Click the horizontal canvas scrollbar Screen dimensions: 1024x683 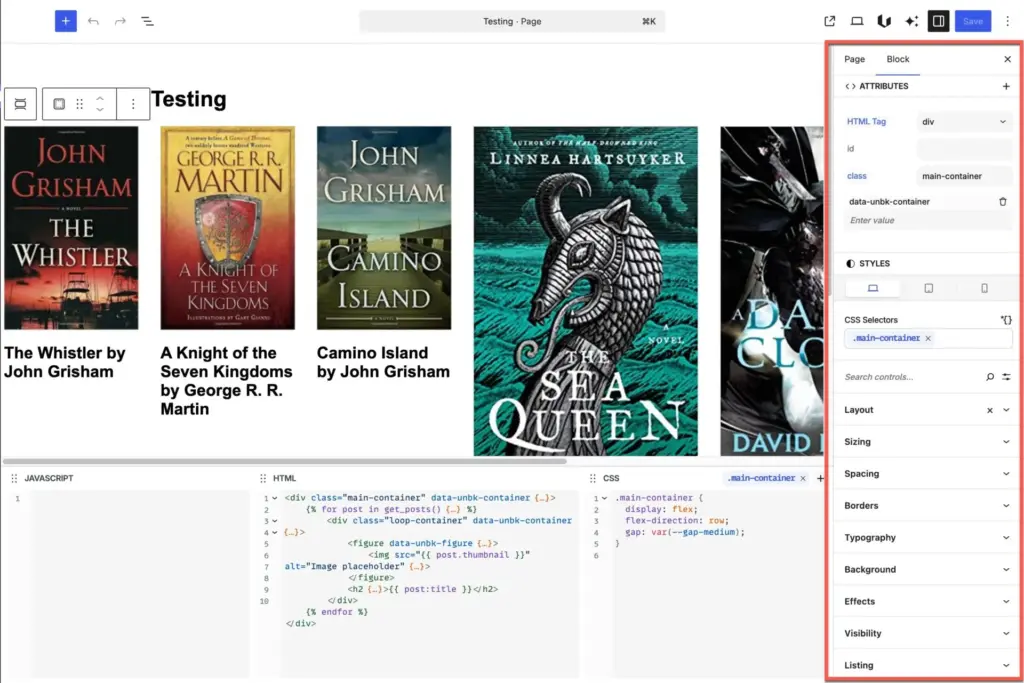click(x=285, y=461)
